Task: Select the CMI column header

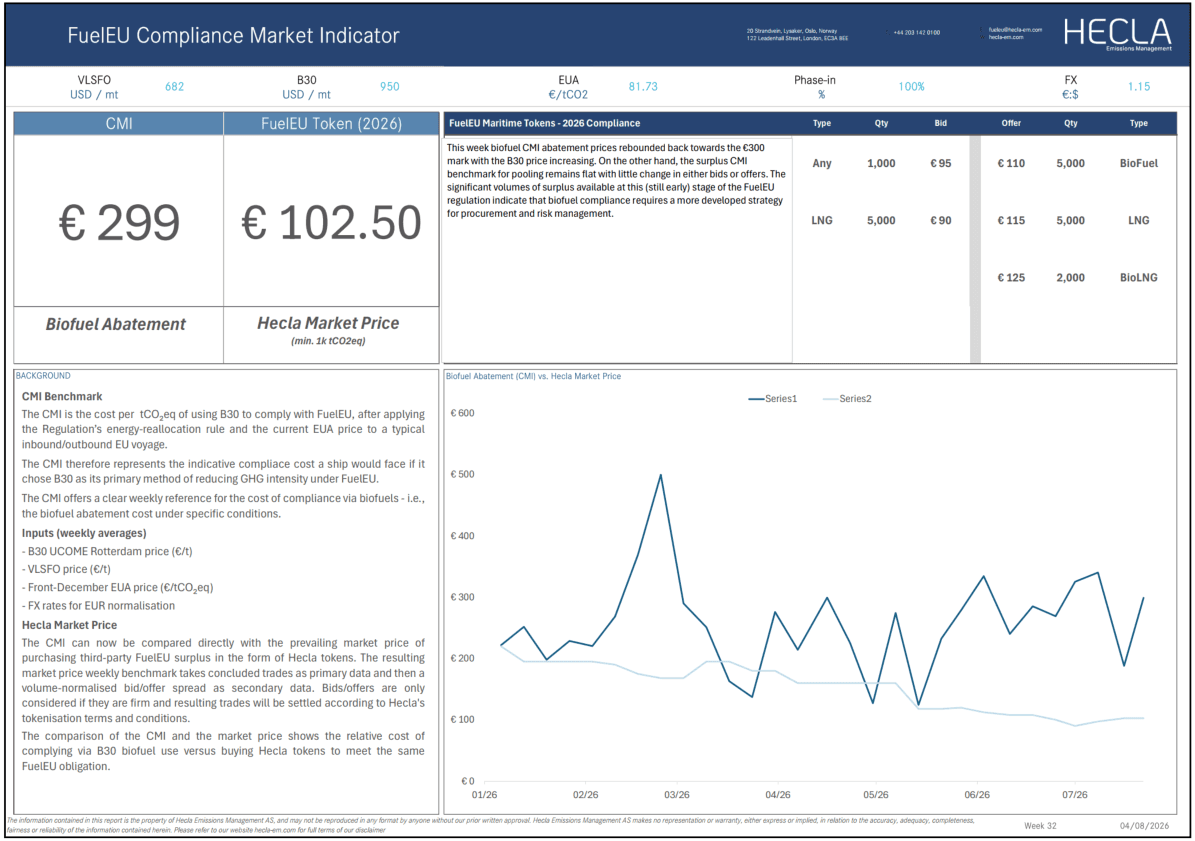Action: (119, 123)
